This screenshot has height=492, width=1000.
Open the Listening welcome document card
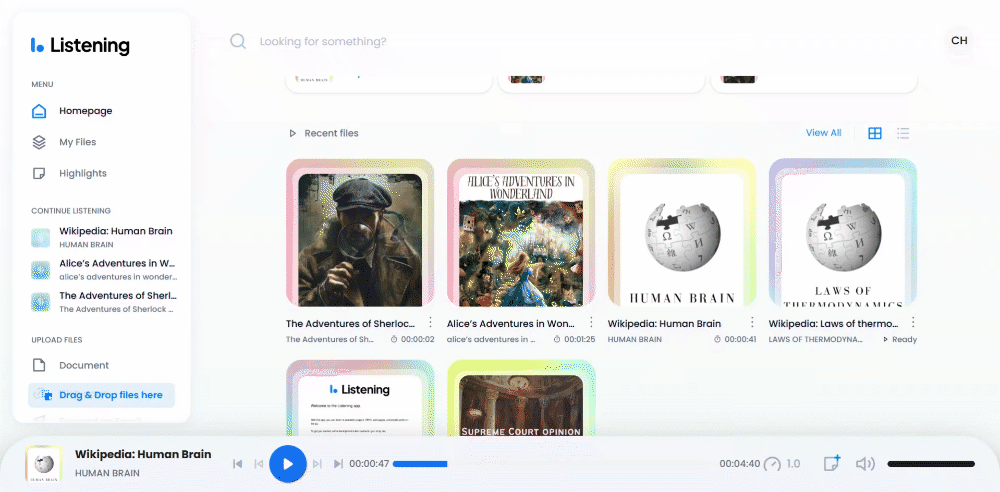tap(360, 398)
